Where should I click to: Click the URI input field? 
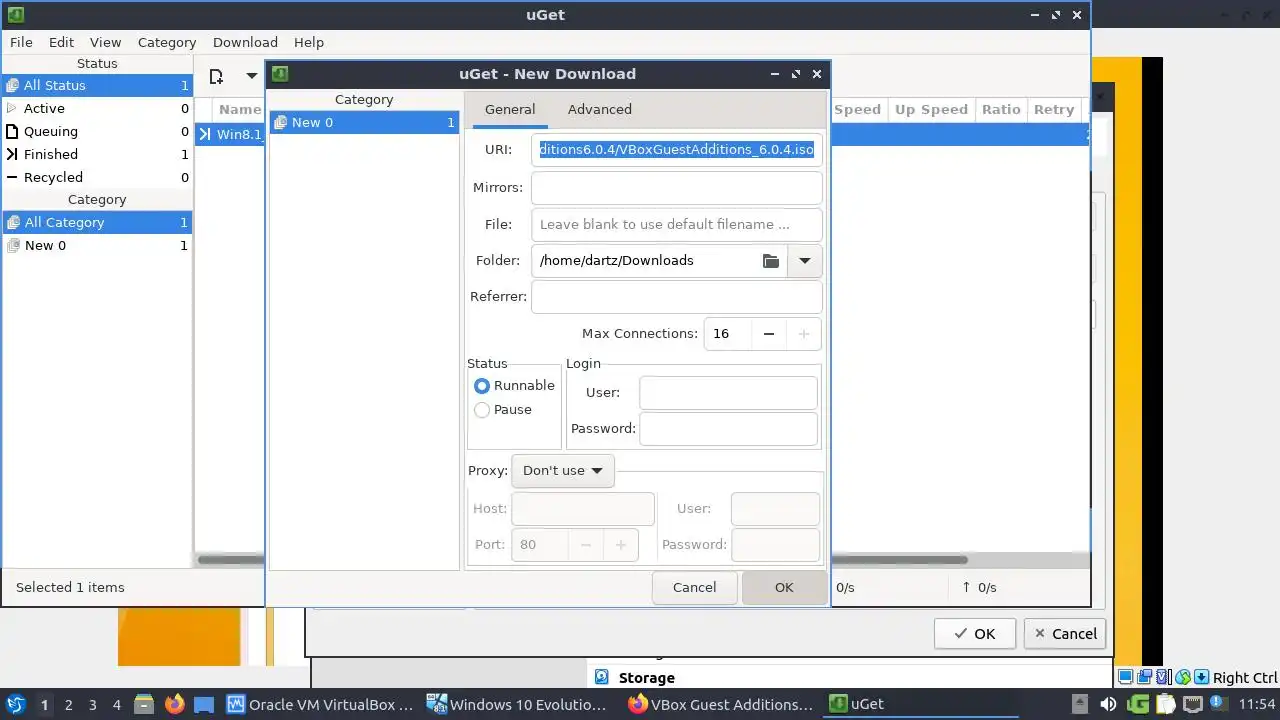[x=677, y=150]
